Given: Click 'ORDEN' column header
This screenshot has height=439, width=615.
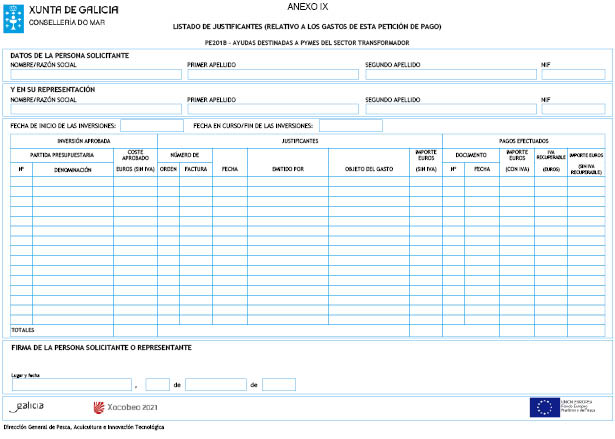Looking at the screenshot, I should (168, 169).
